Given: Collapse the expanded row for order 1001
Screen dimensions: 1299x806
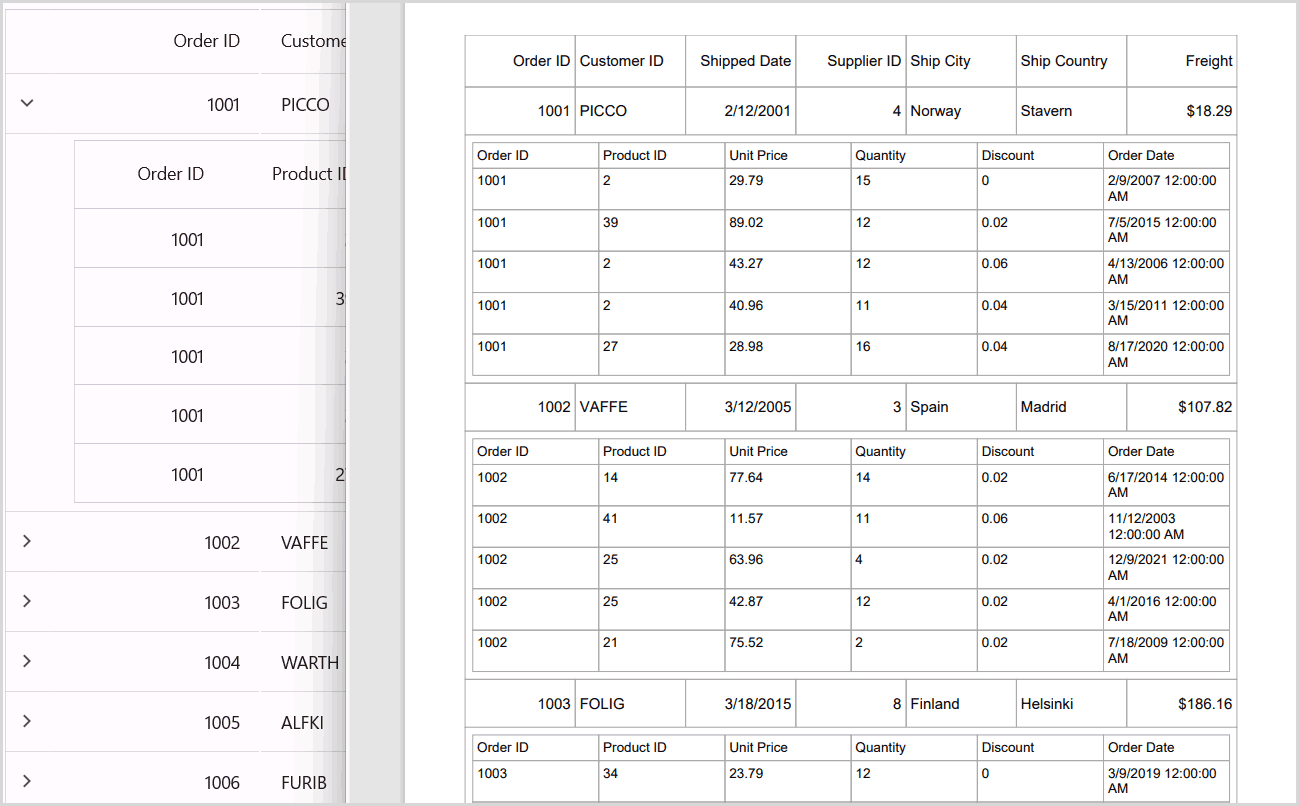Looking at the screenshot, I should pos(27,103).
